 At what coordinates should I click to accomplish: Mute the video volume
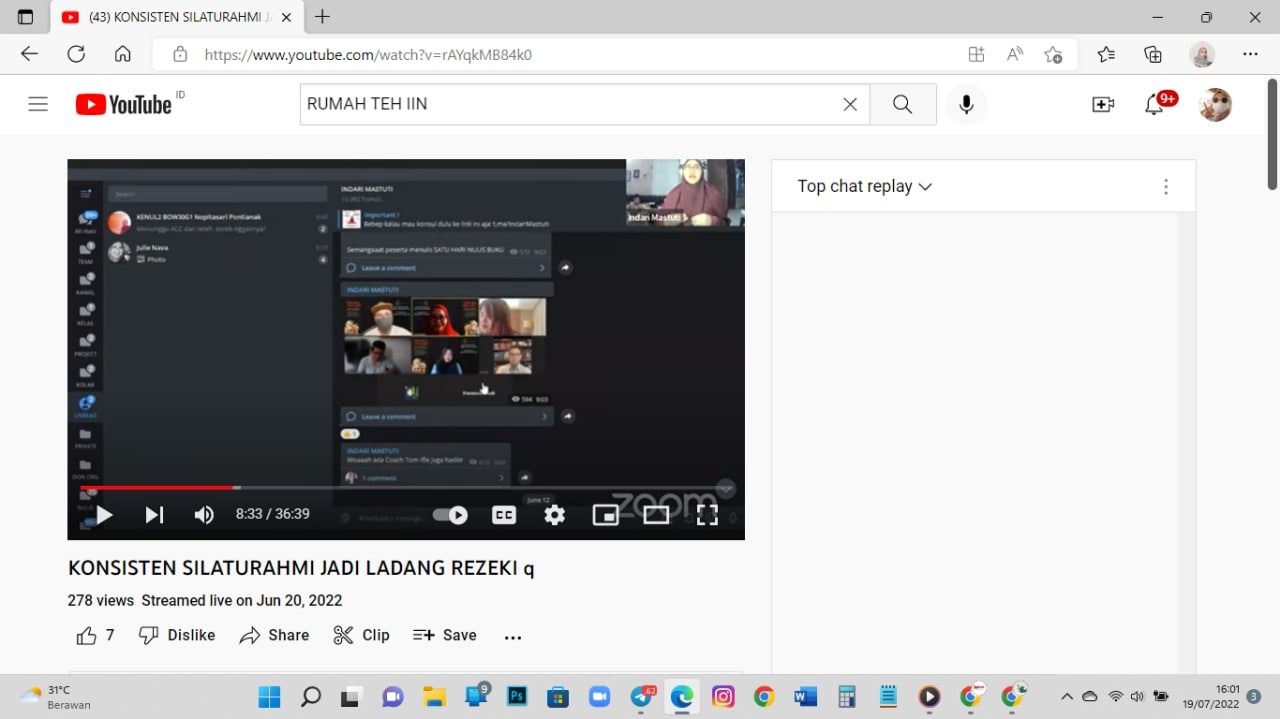pos(204,515)
